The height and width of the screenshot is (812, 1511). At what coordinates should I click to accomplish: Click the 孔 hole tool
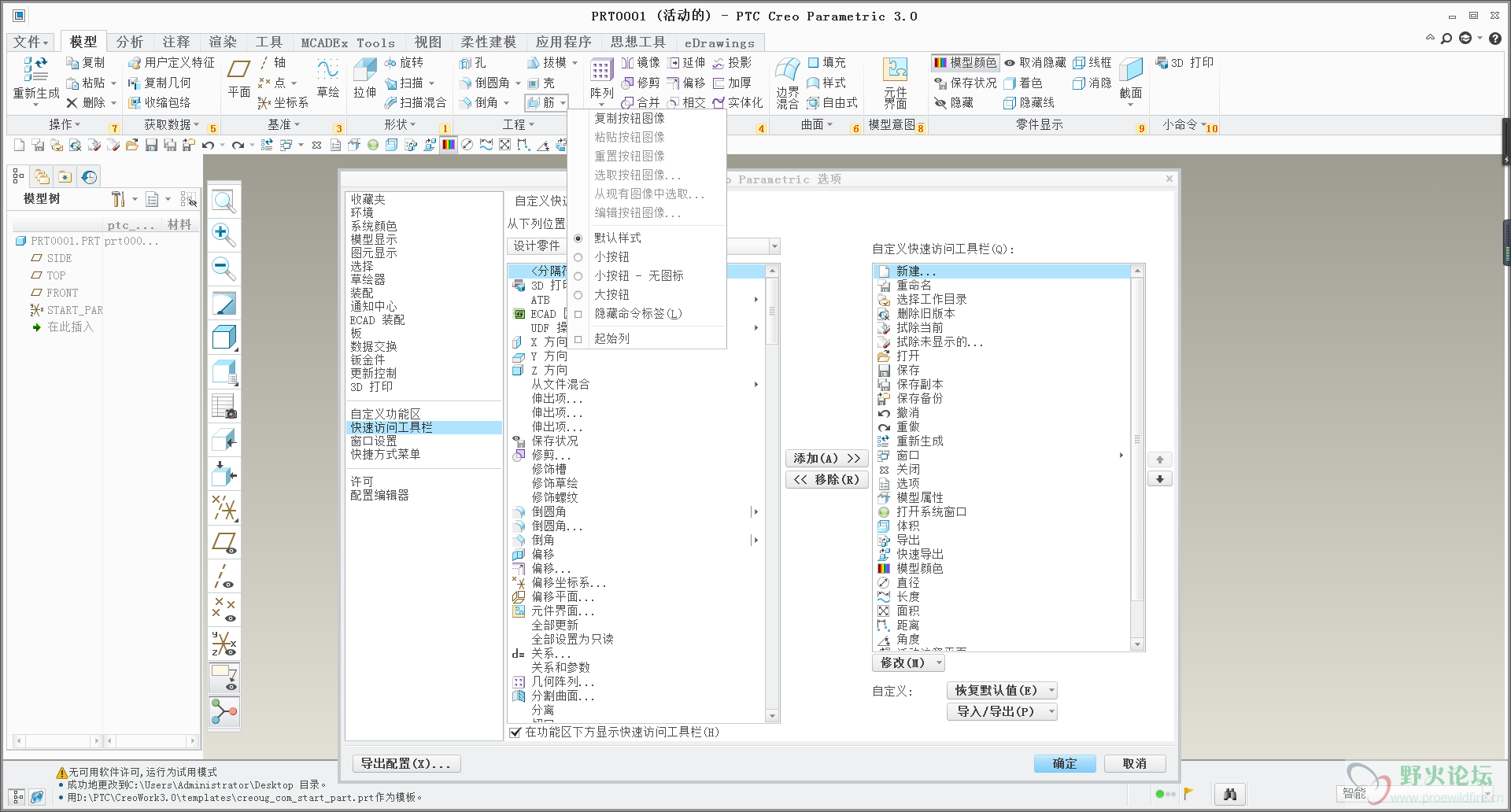(473, 63)
